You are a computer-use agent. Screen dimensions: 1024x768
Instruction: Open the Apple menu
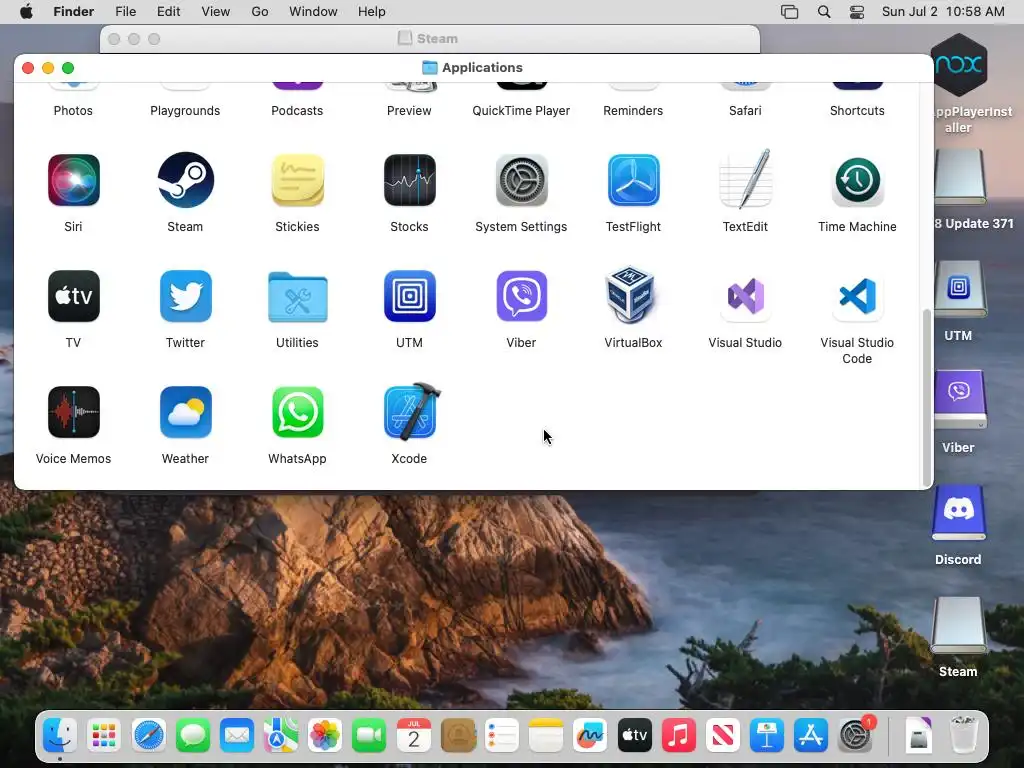click(26, 12)
